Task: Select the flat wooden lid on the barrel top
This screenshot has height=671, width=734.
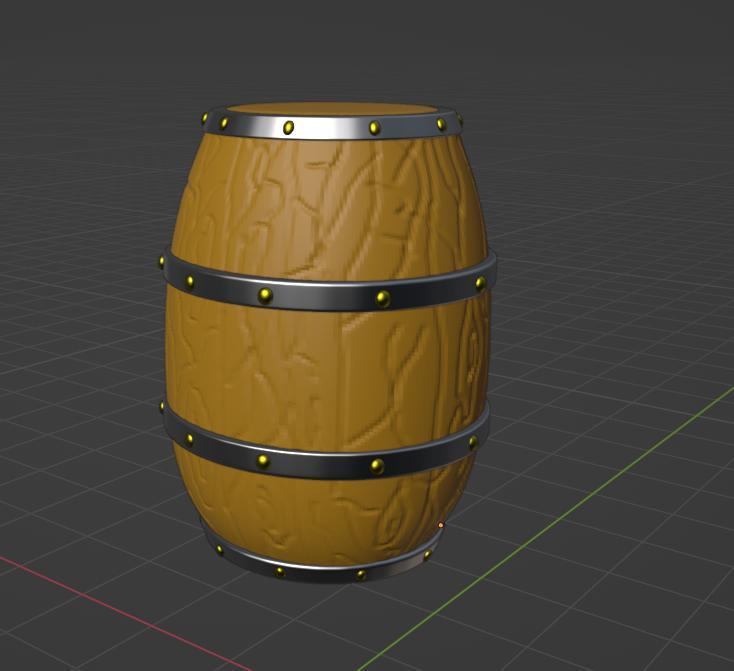Action: [x=331, y=109]
